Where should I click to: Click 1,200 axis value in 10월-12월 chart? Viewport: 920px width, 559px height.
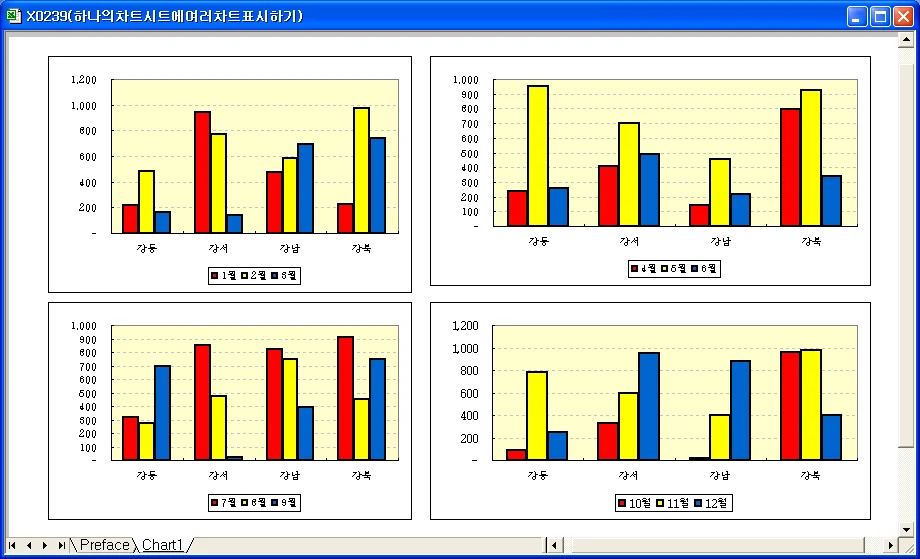pyautogui.click(x=465, y=326)
